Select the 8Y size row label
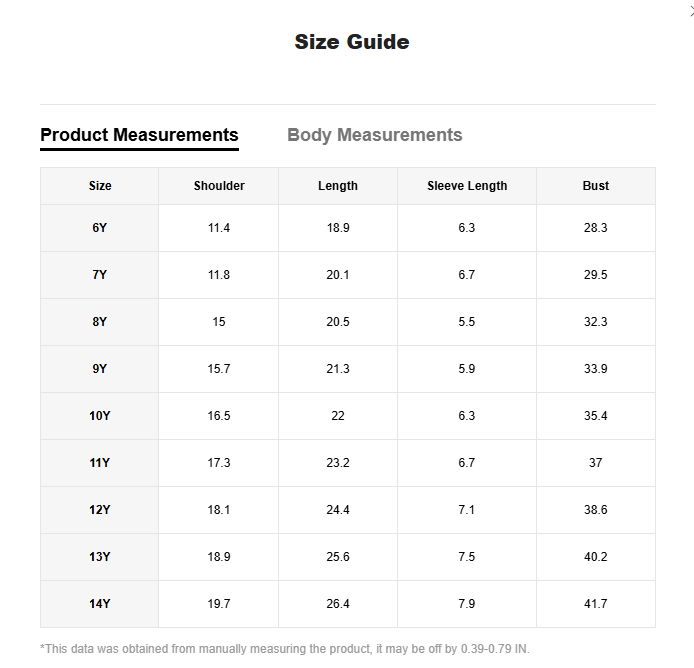Image resolution: width=694 pixels, height=668 pixels. [100, 322]
